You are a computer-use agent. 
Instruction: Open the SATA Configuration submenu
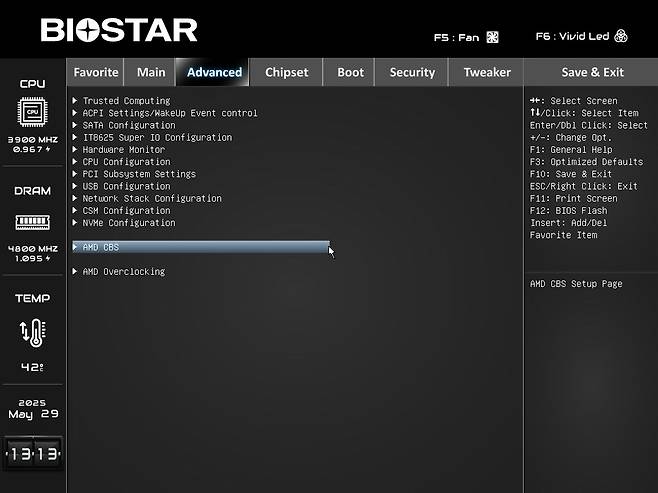coord(129,125)
